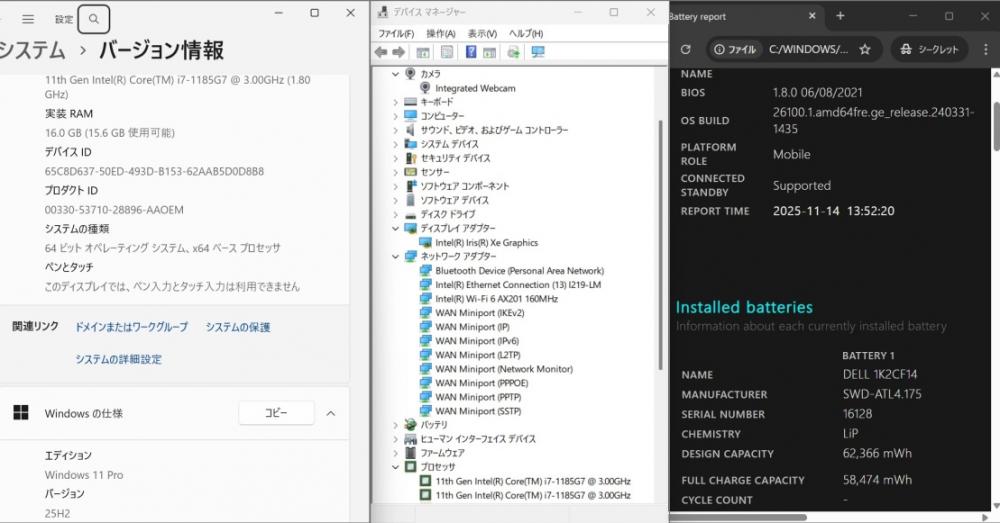The height and width of the screenshot is (523, 1000).
Task: Select the first i7-1185G7 processor entry
Action: pos(533,481)
